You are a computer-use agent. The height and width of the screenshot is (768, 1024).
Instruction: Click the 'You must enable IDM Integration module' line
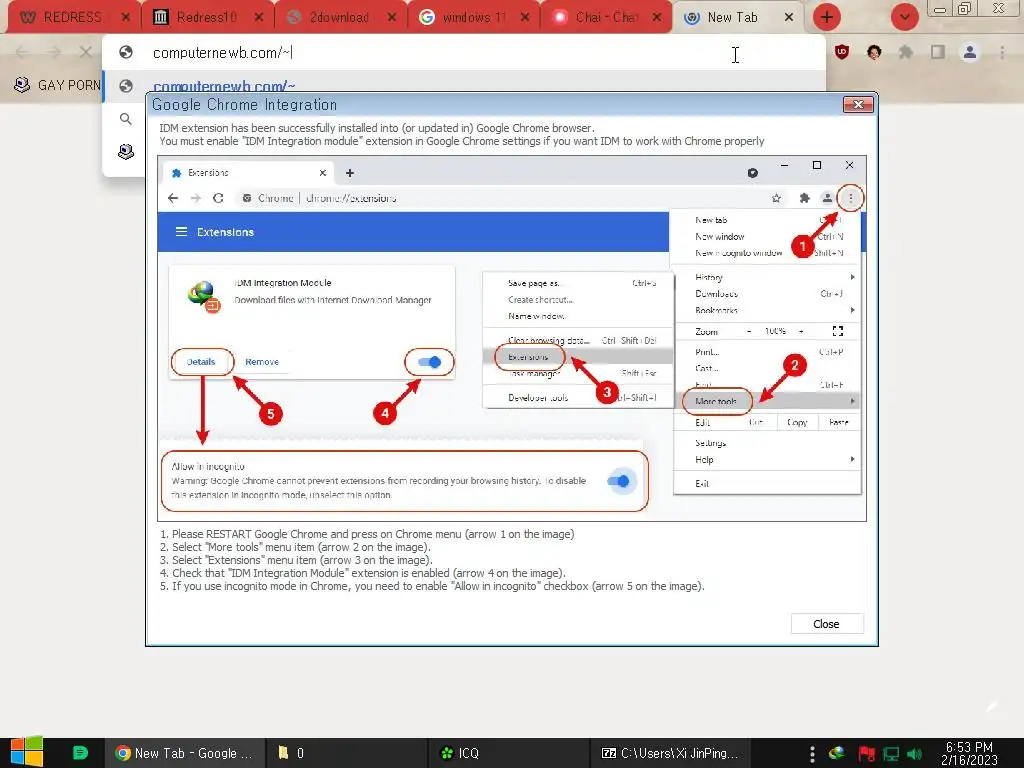[x=462, y=141]
